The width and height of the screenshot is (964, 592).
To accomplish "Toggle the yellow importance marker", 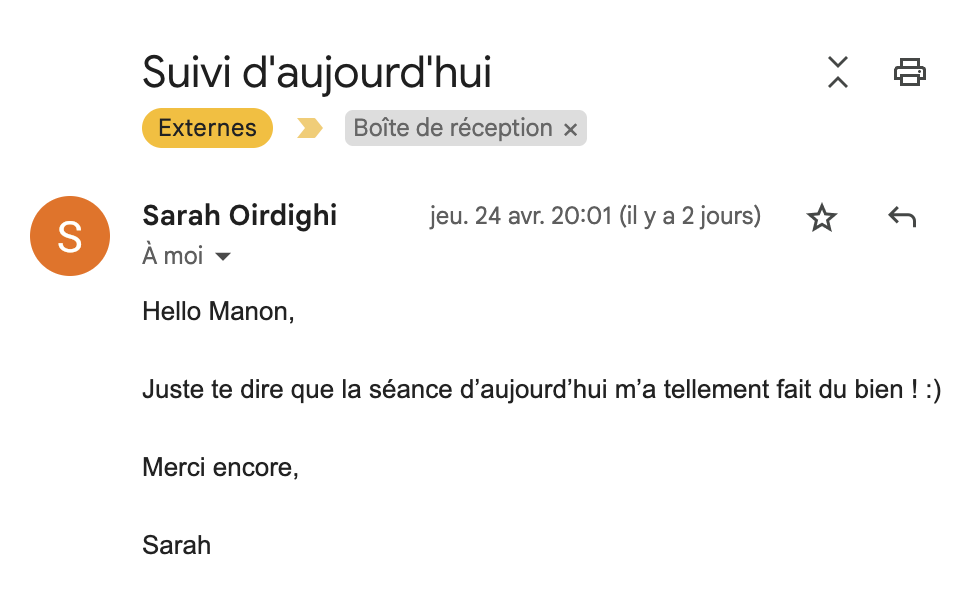I will click(x=309, y=128).
